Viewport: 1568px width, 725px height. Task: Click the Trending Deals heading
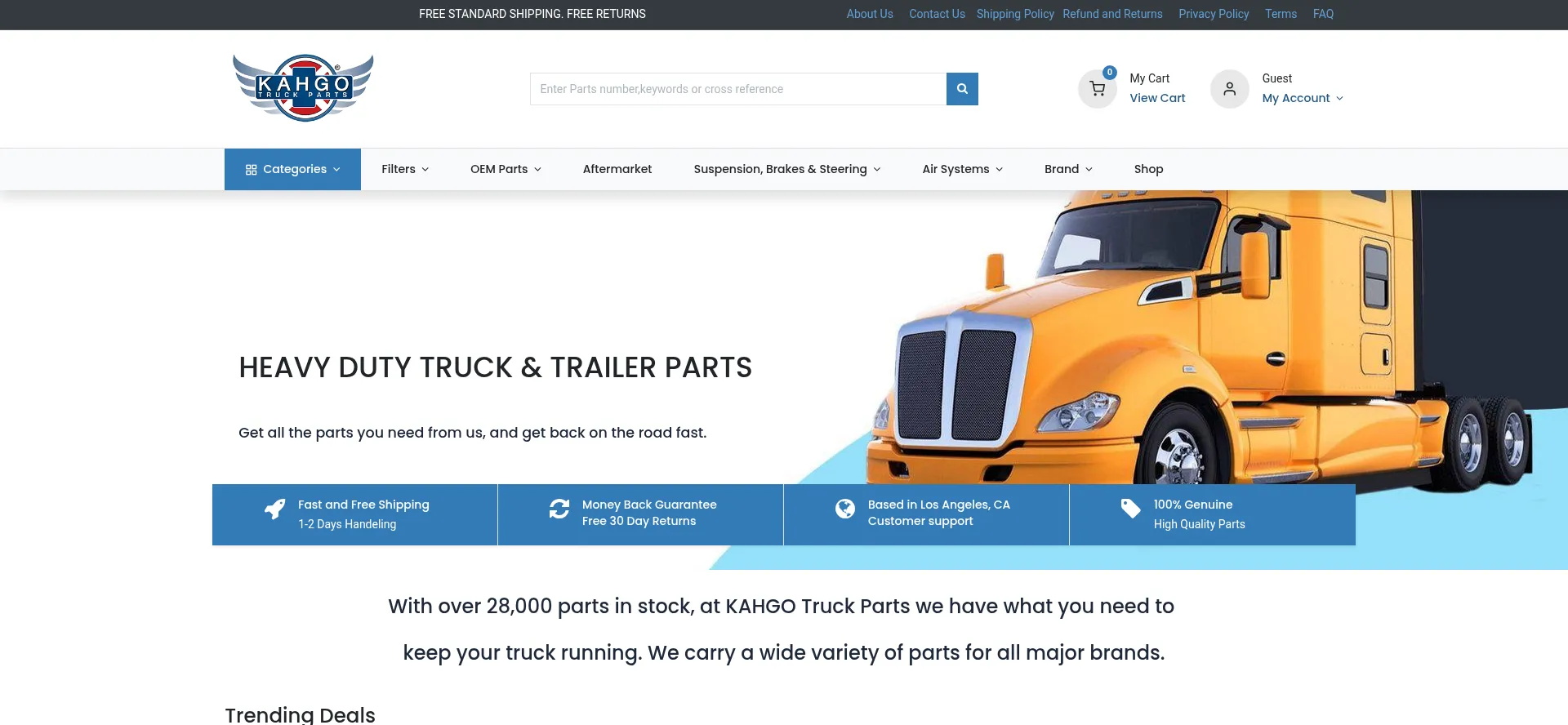(x=300, y=715)
